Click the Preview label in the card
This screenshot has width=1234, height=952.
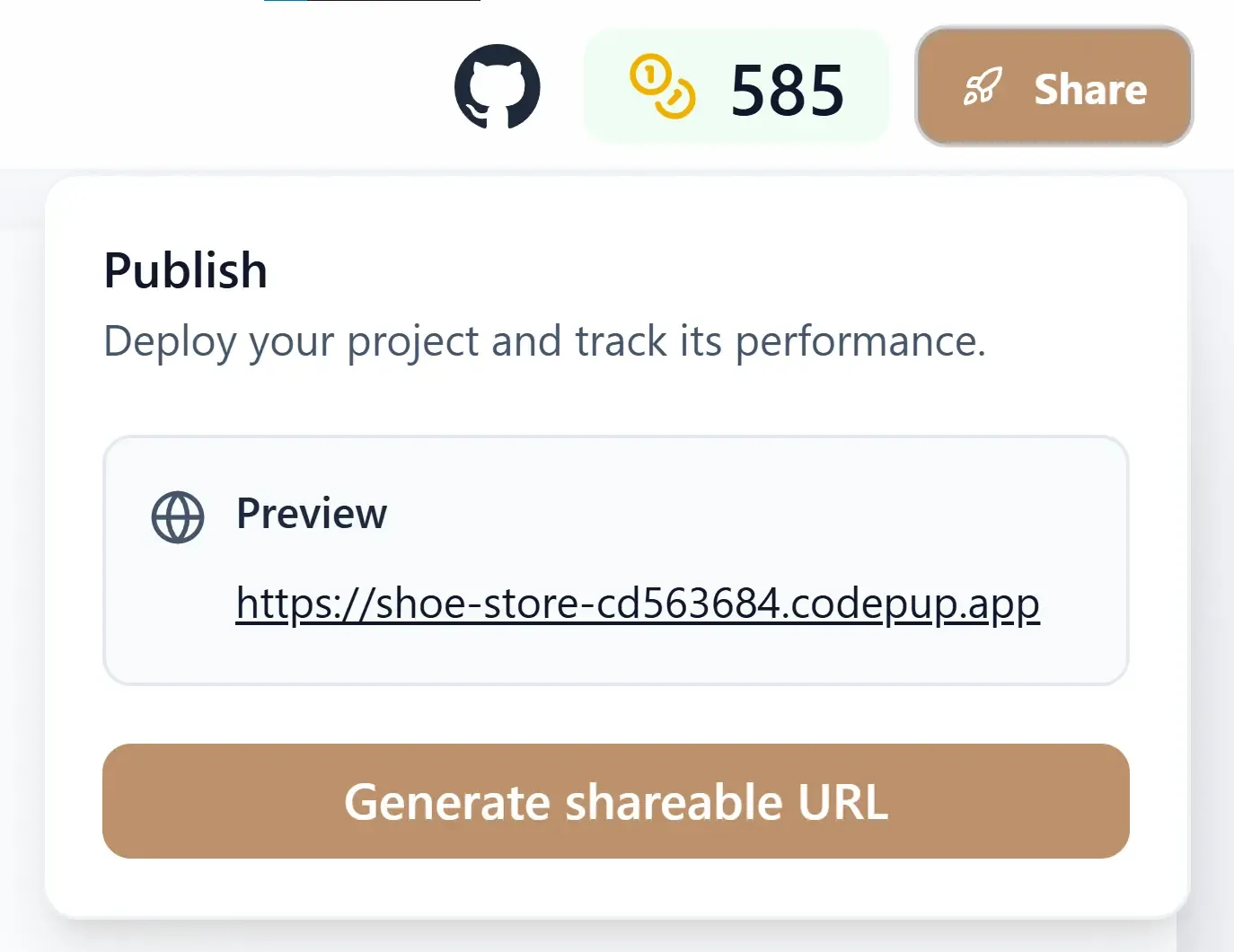[312, 514]
